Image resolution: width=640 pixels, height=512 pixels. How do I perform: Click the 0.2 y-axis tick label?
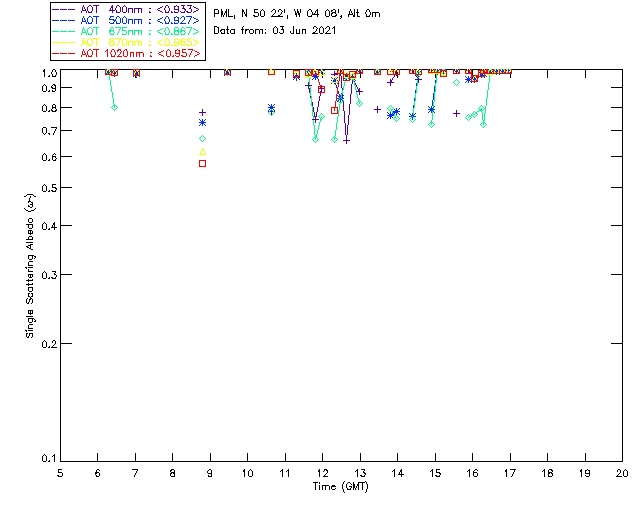tap(49, 344)
